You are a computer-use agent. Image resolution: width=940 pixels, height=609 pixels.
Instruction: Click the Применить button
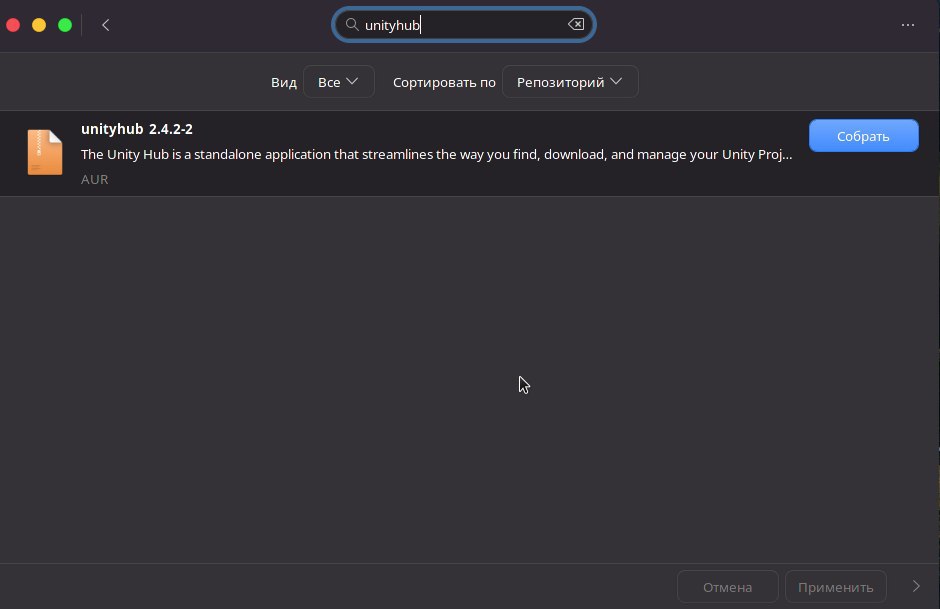[835, 587]
